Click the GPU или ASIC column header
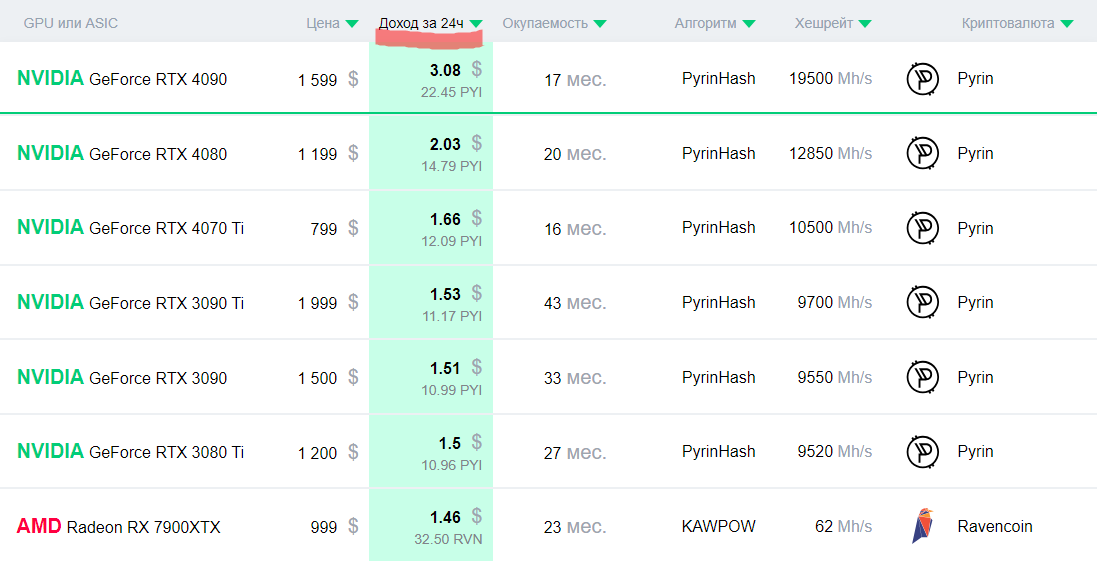Screen dimensions: 1097x561 (71, 23)
